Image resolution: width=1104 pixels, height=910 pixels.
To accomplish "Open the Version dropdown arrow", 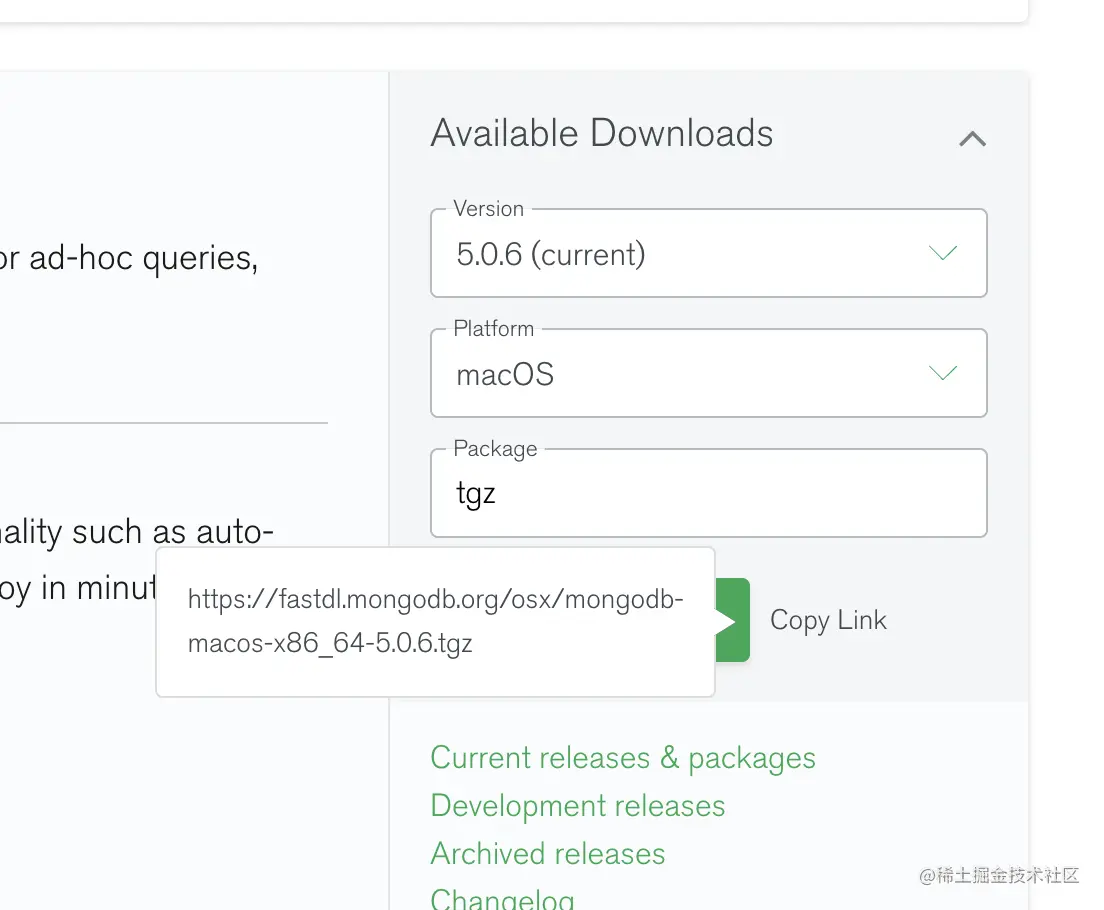I will [942, 253].
